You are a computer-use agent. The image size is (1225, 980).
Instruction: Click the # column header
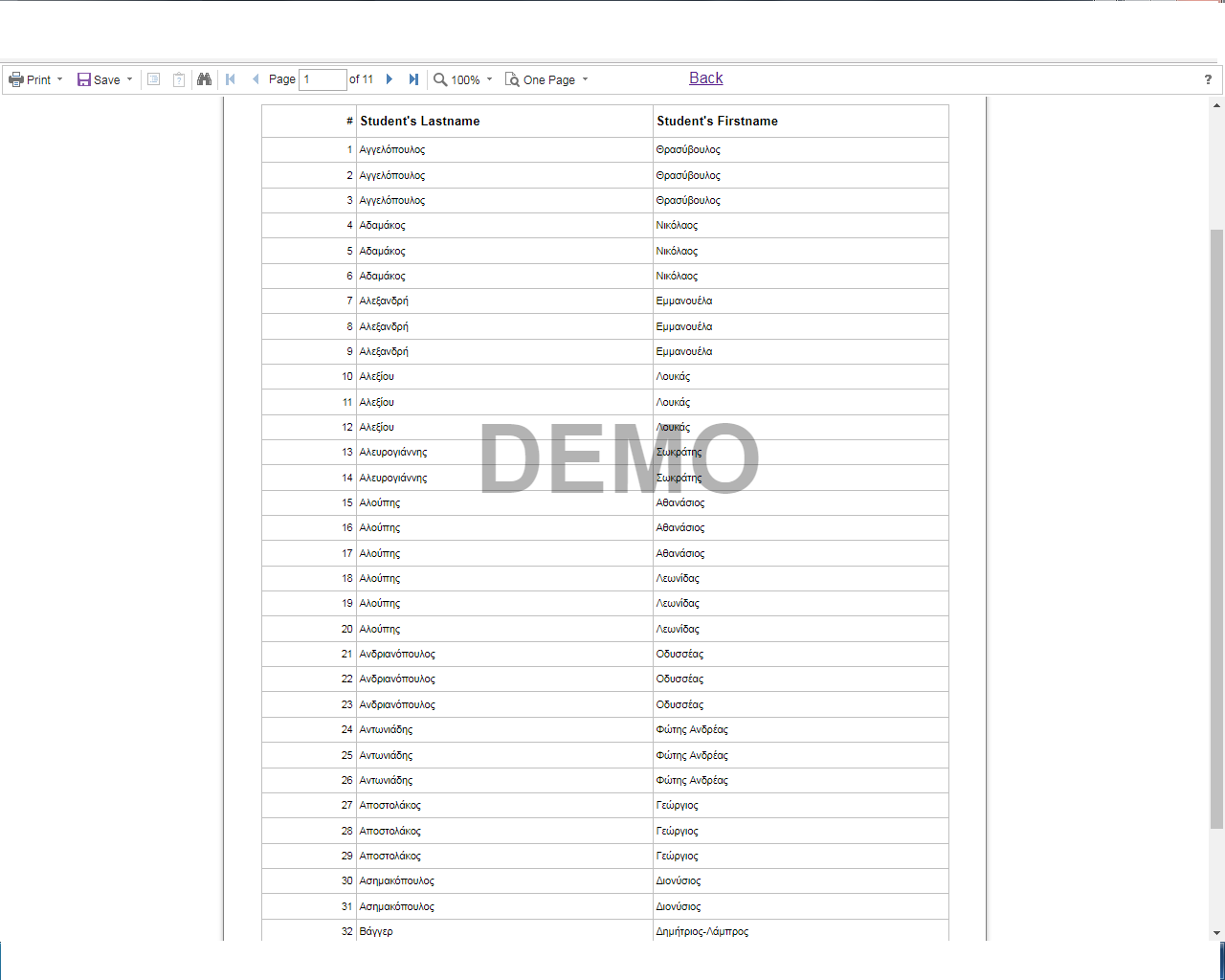350,122
